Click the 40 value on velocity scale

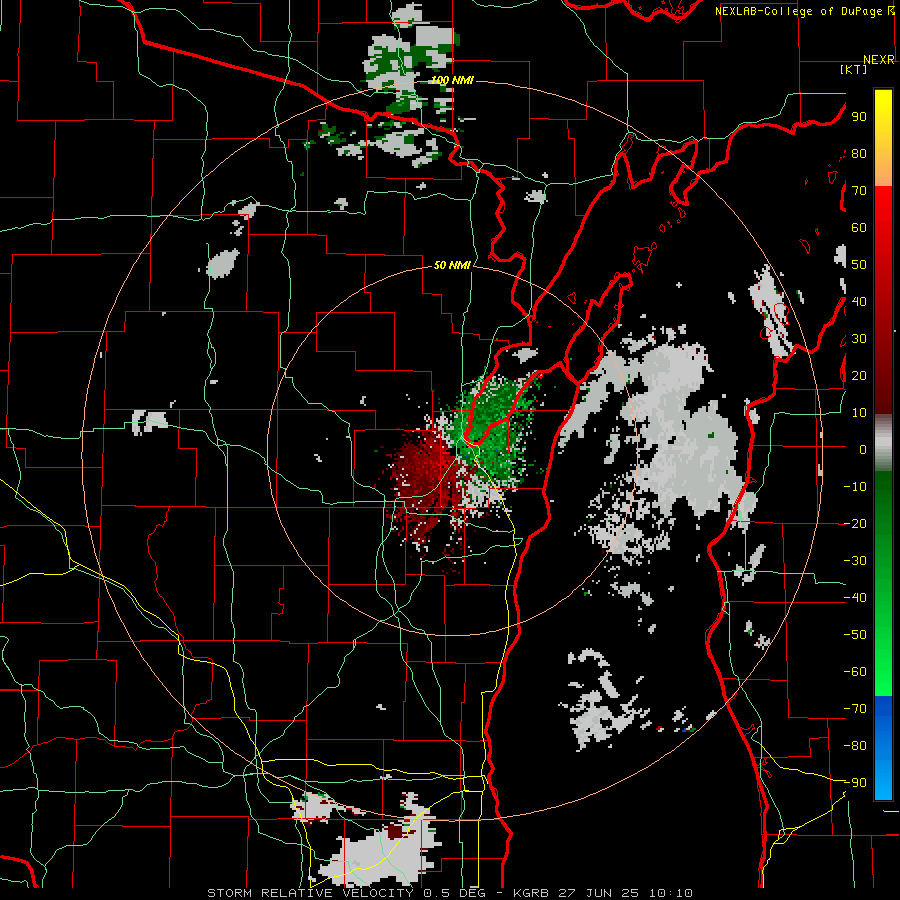tap(859, 302)
